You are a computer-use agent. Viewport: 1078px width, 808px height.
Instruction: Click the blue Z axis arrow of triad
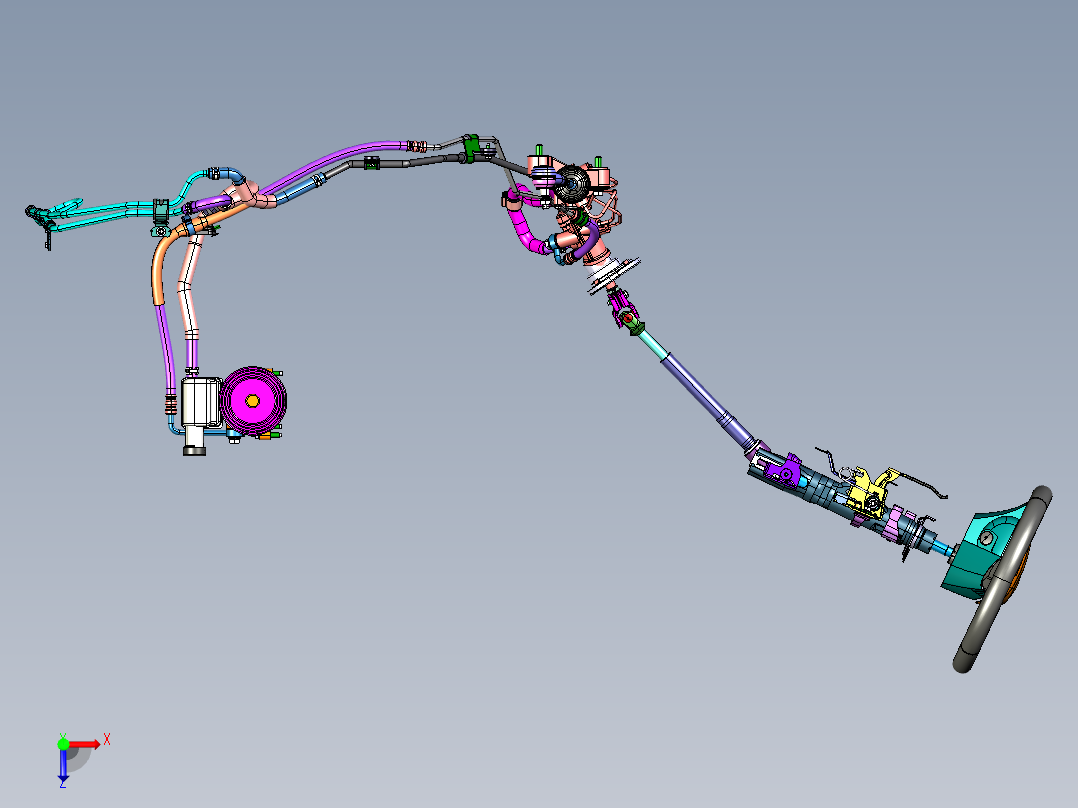pos(63,766)
